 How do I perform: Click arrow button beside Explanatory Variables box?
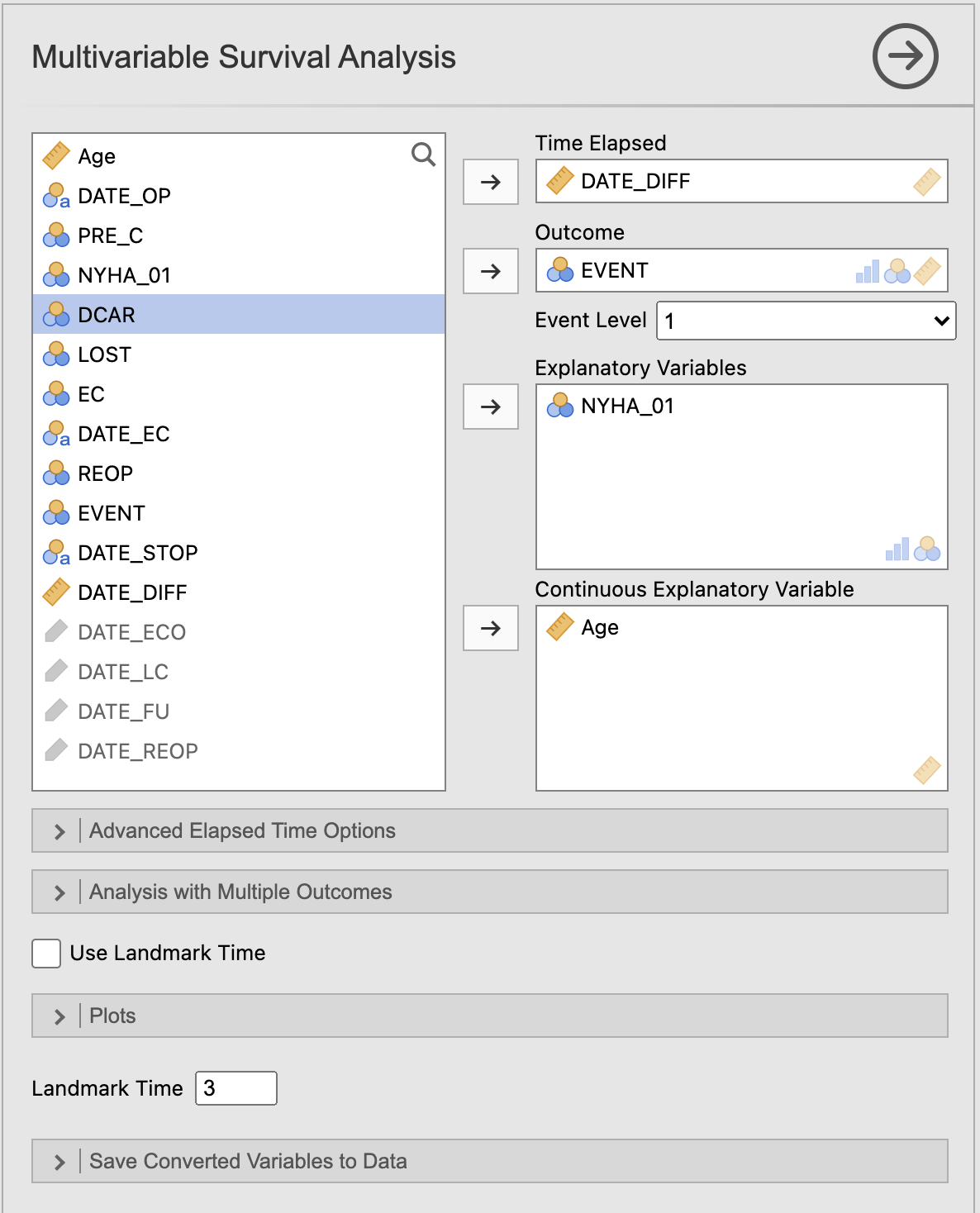491,407
